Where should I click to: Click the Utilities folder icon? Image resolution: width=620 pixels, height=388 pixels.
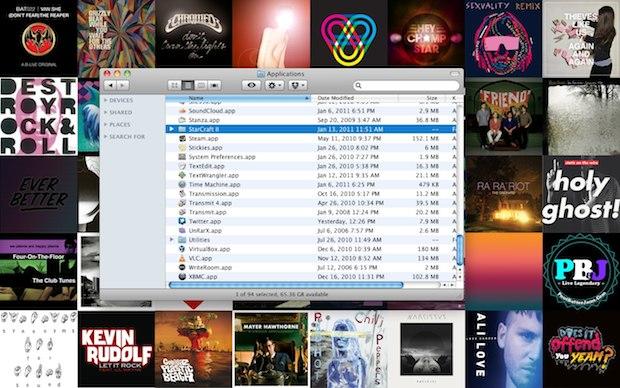coord(182,240)
